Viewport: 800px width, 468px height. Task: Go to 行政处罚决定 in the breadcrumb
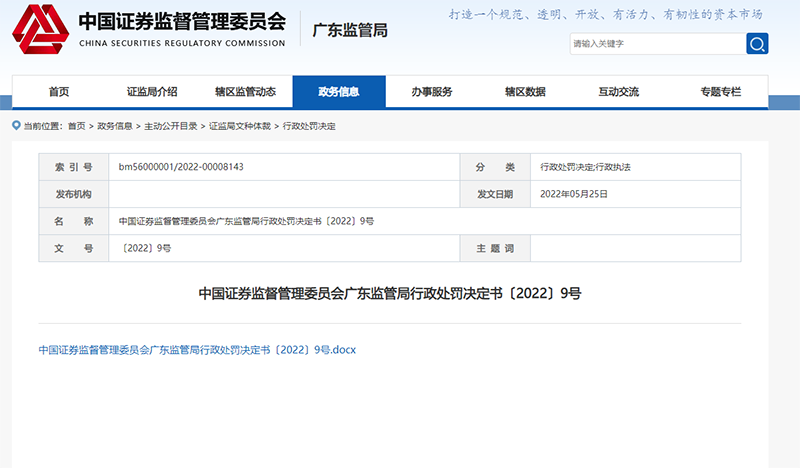[309, 126]
